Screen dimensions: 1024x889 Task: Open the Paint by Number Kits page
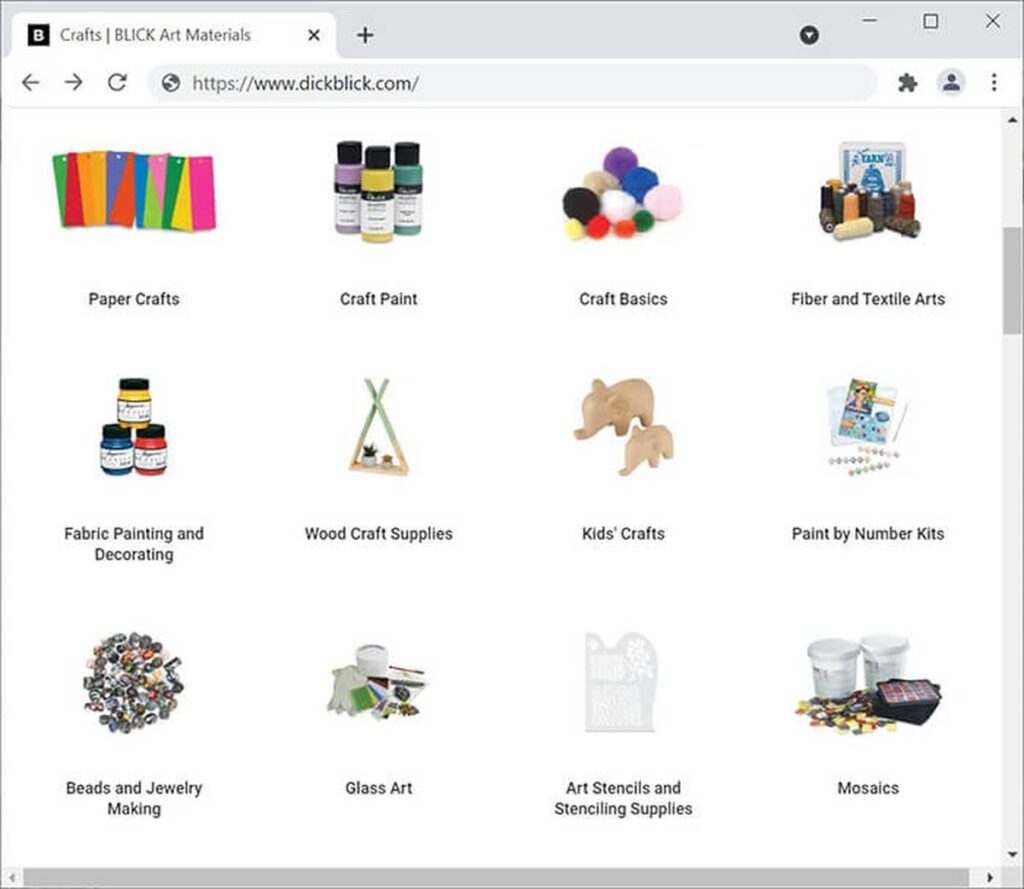tap(868, 533)
